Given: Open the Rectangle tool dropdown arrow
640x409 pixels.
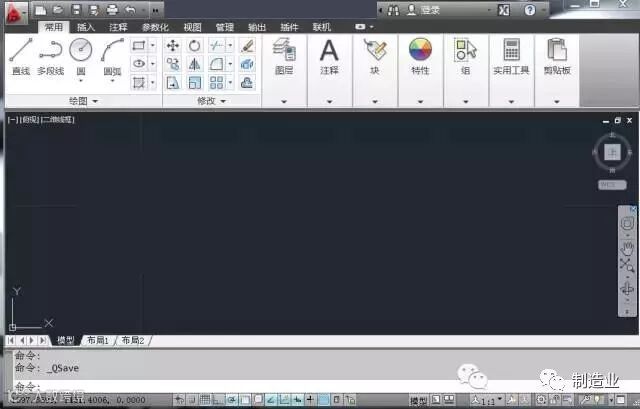Looking at the screenshot, I should [152, 45].
